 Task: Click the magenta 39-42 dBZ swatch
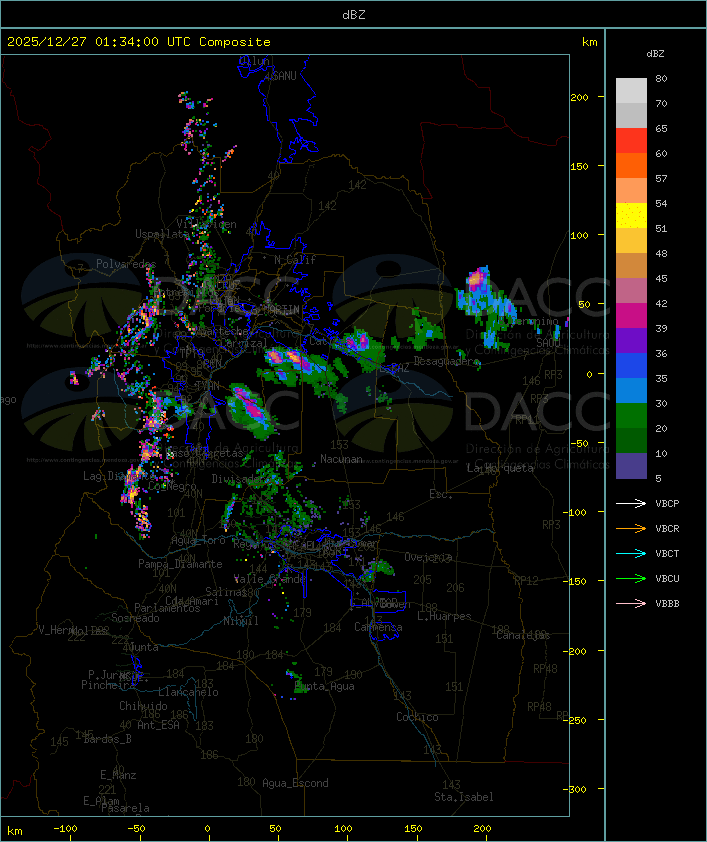(x=631, y=315)
